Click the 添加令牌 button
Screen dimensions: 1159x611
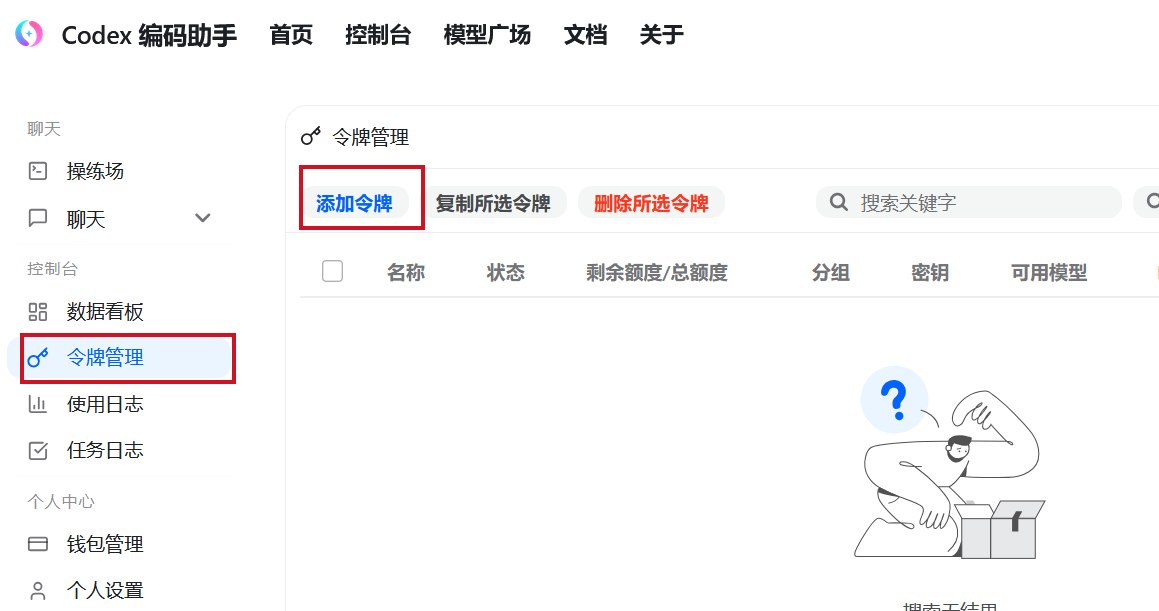point(354,203)
